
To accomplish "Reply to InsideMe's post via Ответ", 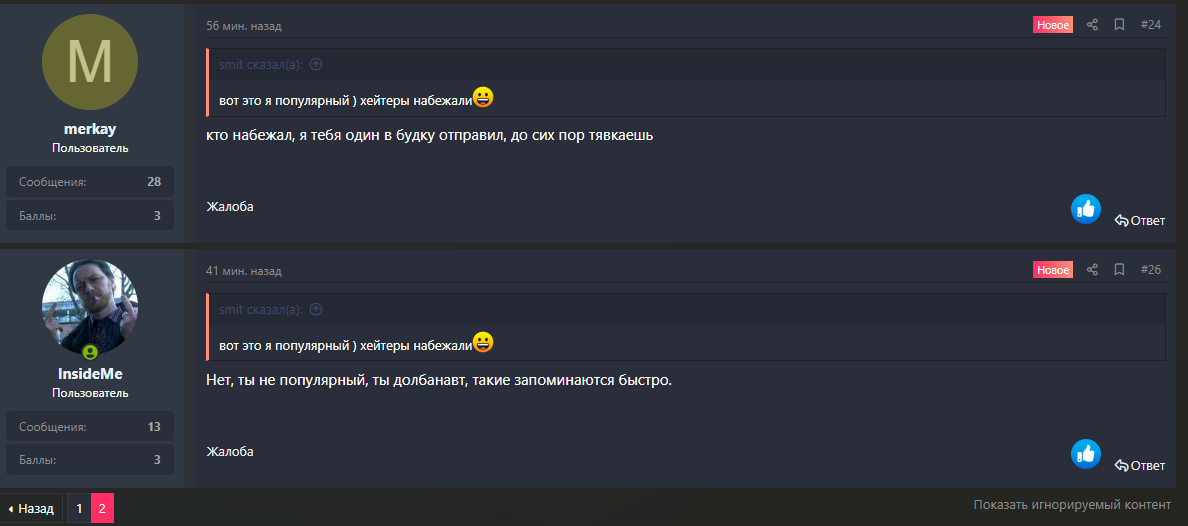I will pos(1140,465).
